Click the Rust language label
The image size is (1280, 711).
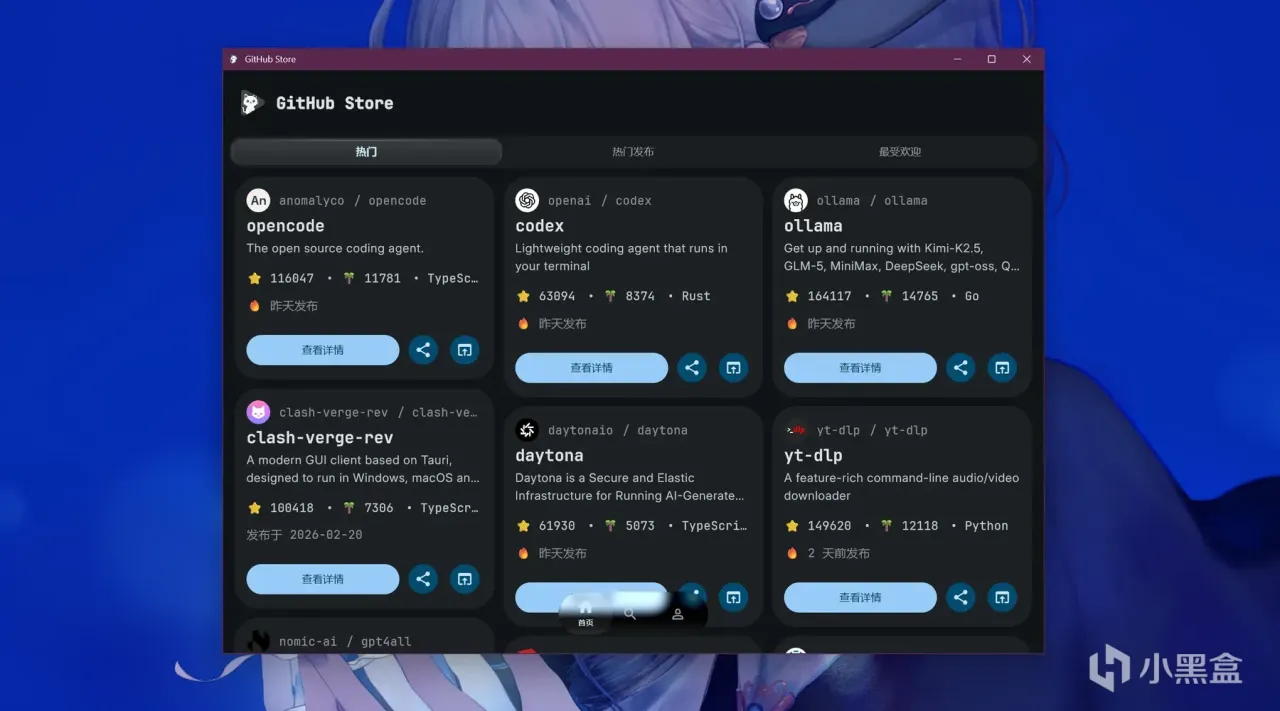[696, 297]
